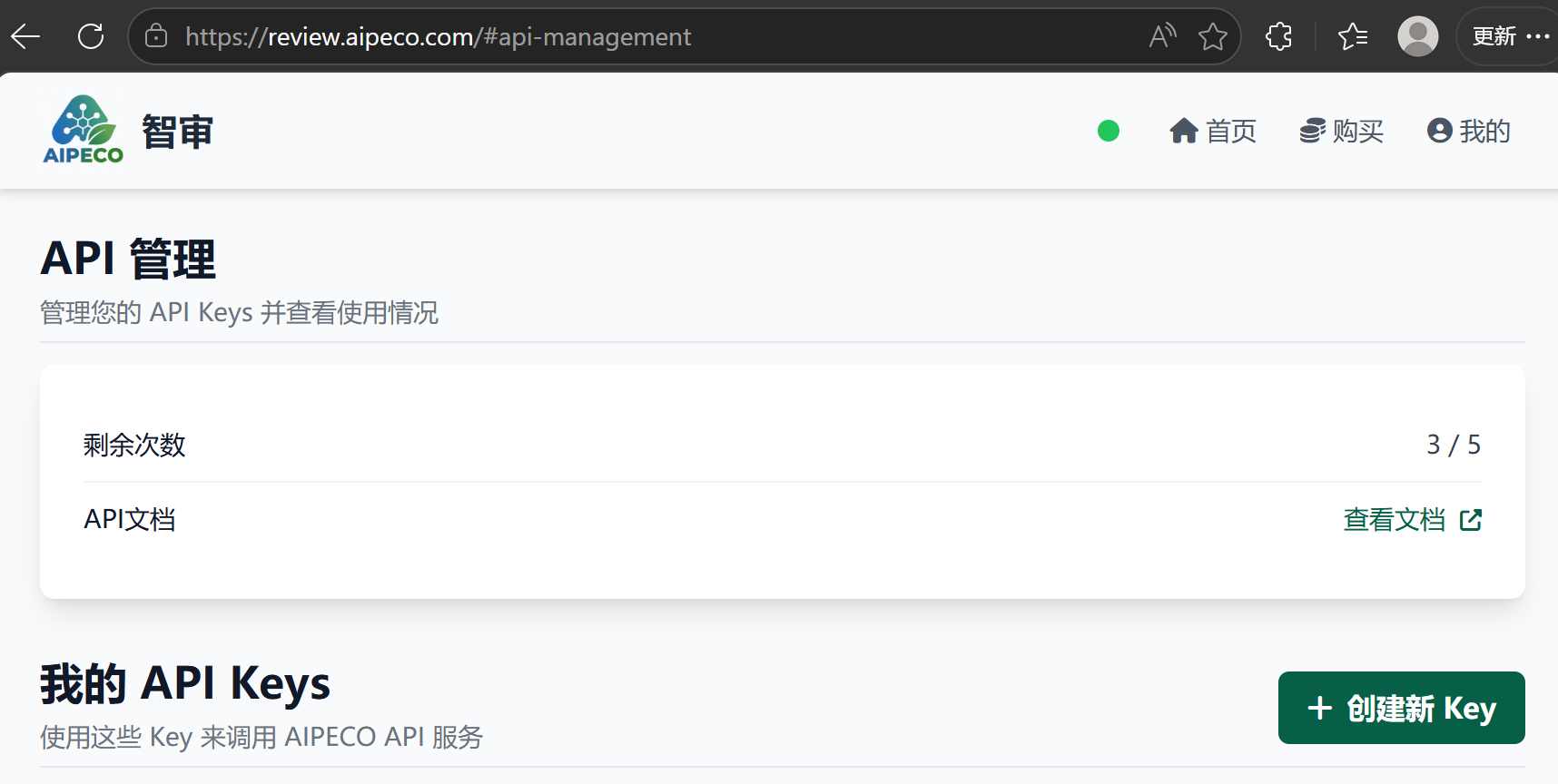1558x784 pixels.
Task: Reload the page with refresh icon
Action: [91, 36]
